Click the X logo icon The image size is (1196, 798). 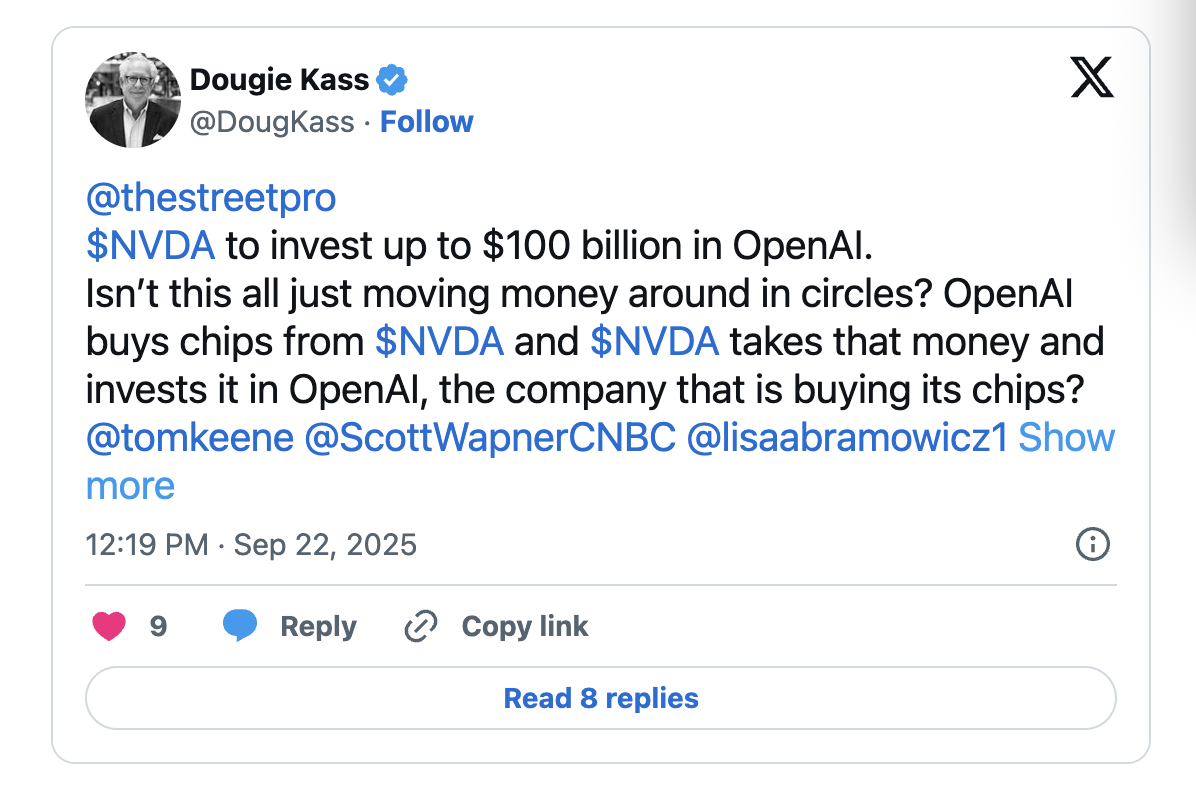[x=1091, y=78]
